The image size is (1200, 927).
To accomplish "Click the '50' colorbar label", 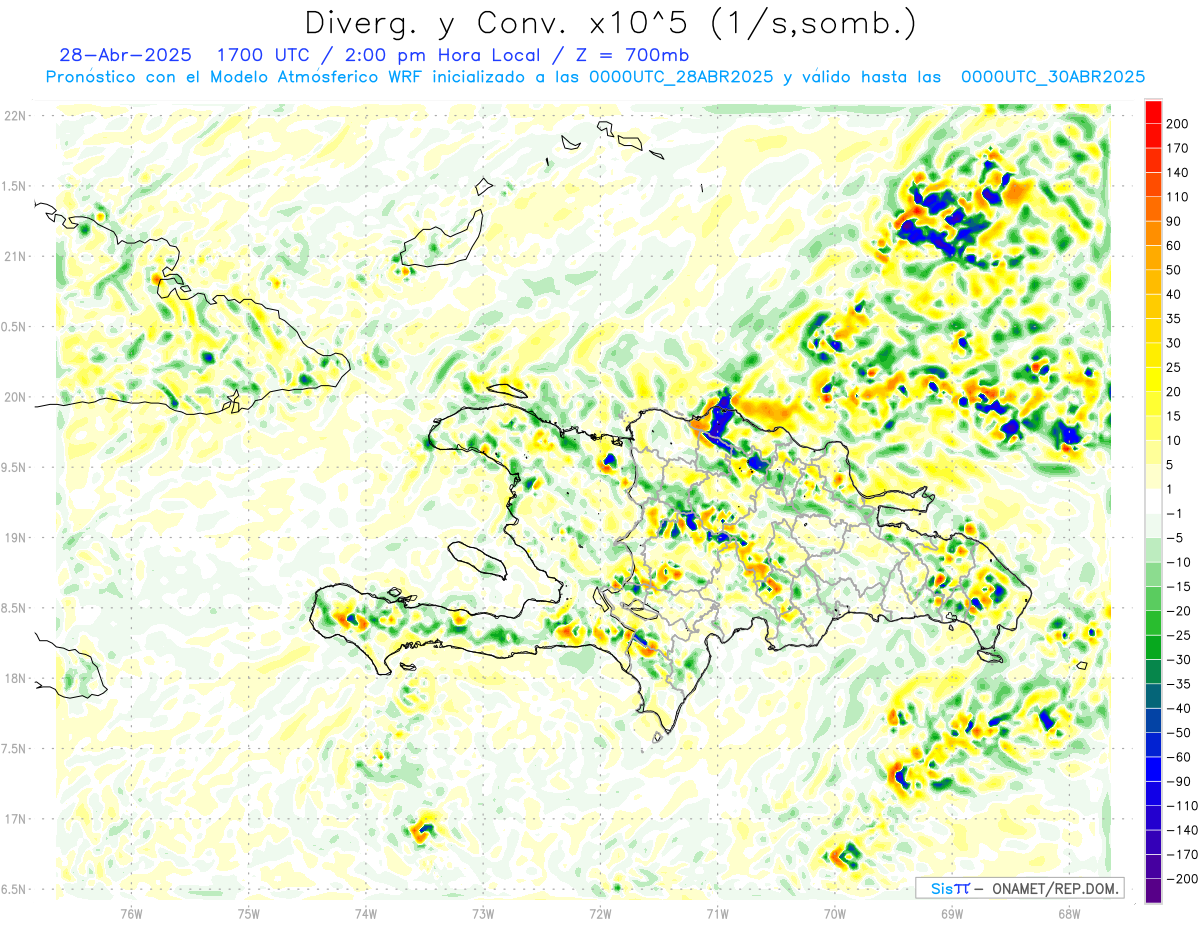I will [1174, 270].
